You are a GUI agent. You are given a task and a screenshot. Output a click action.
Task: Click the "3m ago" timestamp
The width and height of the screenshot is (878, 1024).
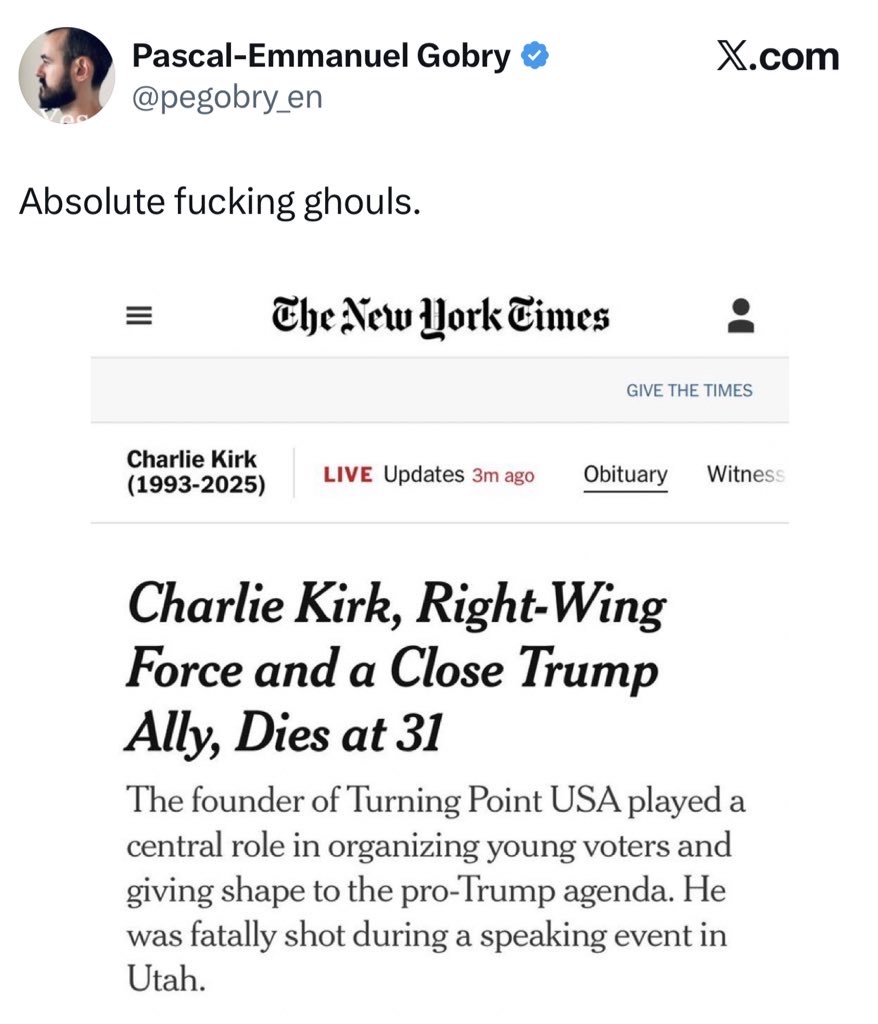[502, 476]
